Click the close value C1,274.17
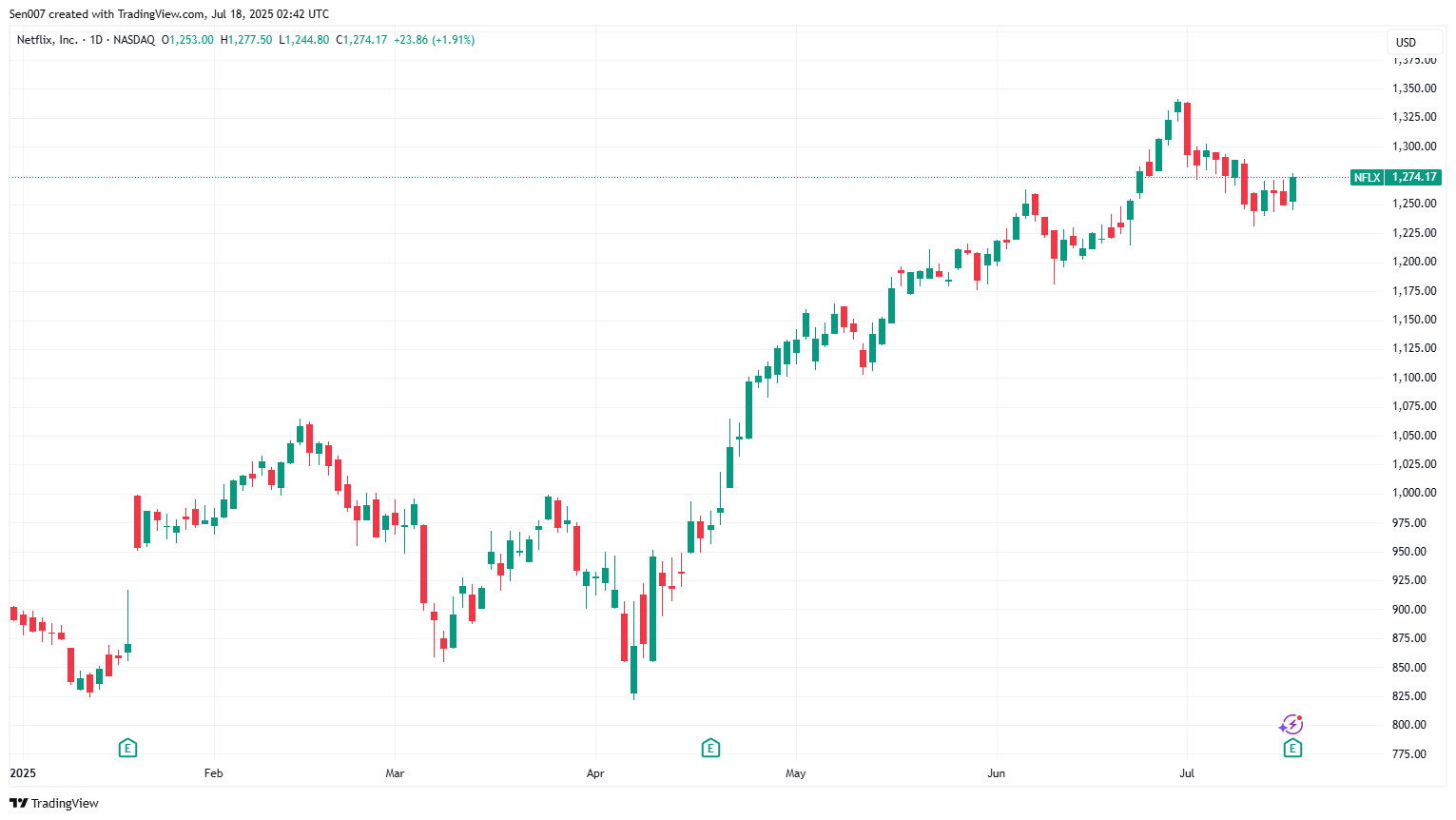This screenshot has height=820, width=1456. (362, 40)
